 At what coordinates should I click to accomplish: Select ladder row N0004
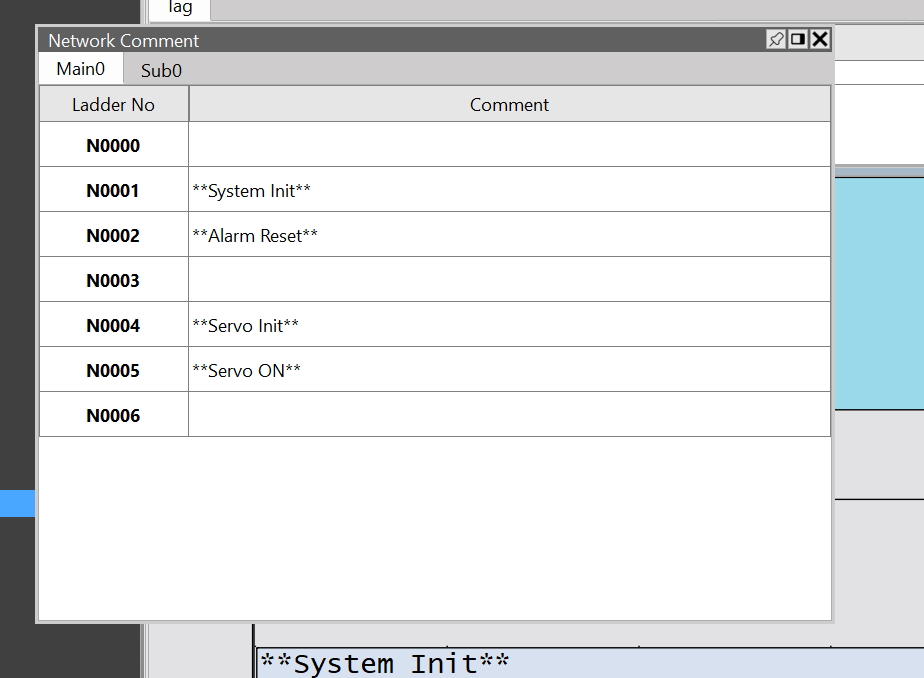click(x=113, y=325)
